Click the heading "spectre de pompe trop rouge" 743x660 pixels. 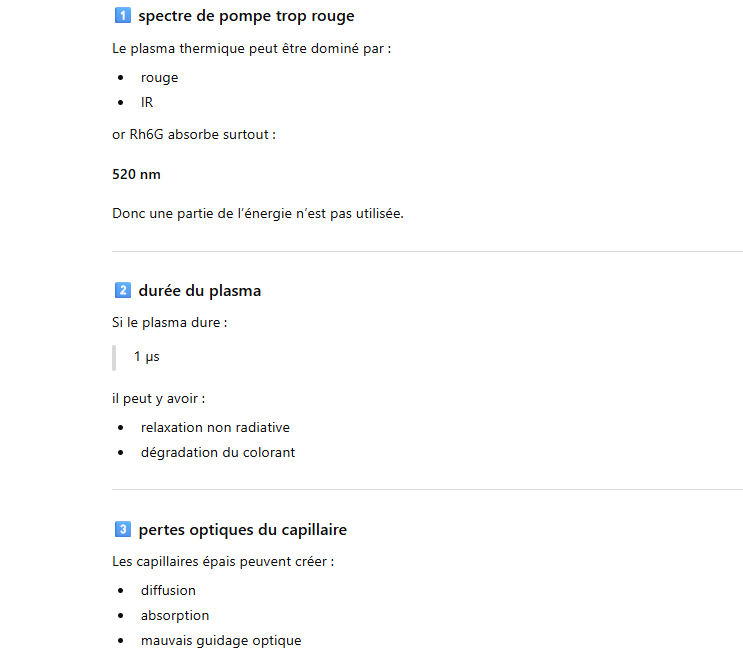tap(246, 16)
